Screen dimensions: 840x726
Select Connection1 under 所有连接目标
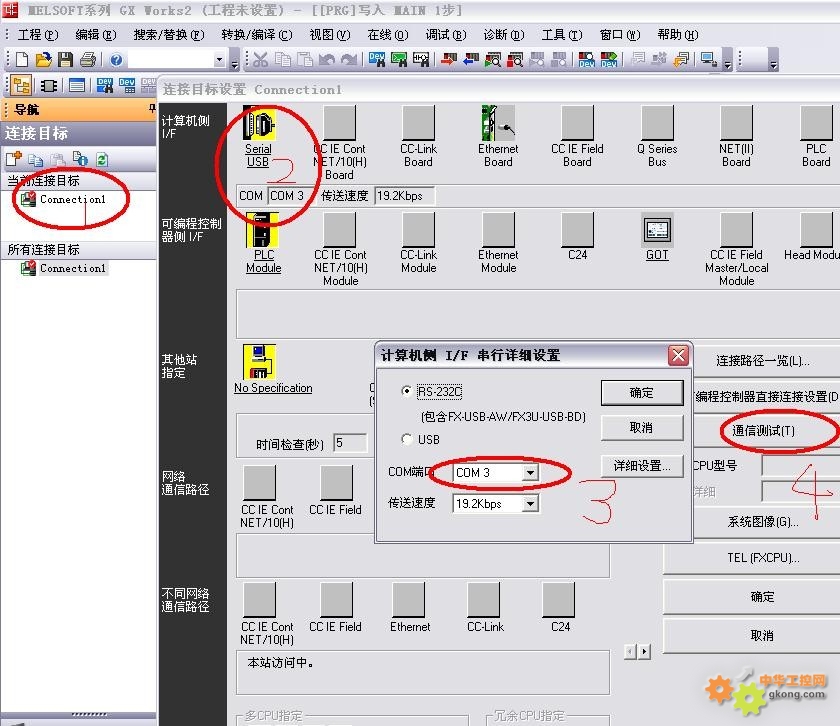[73, 268]
